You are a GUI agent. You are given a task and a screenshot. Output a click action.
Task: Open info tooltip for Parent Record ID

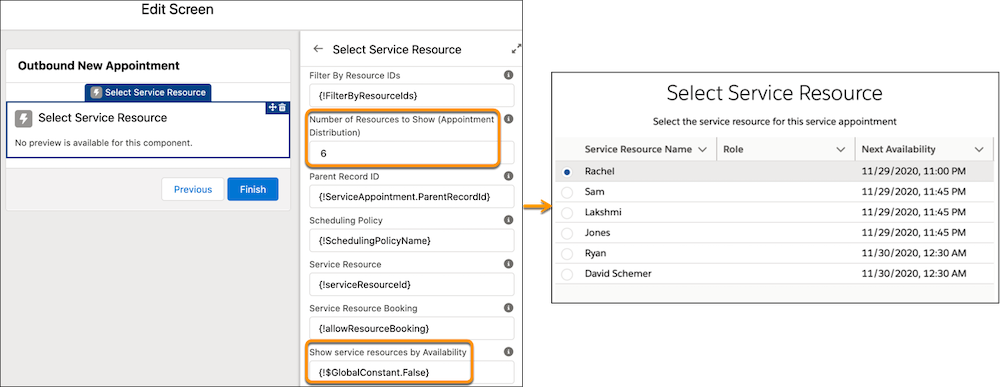tap(508, 176)
